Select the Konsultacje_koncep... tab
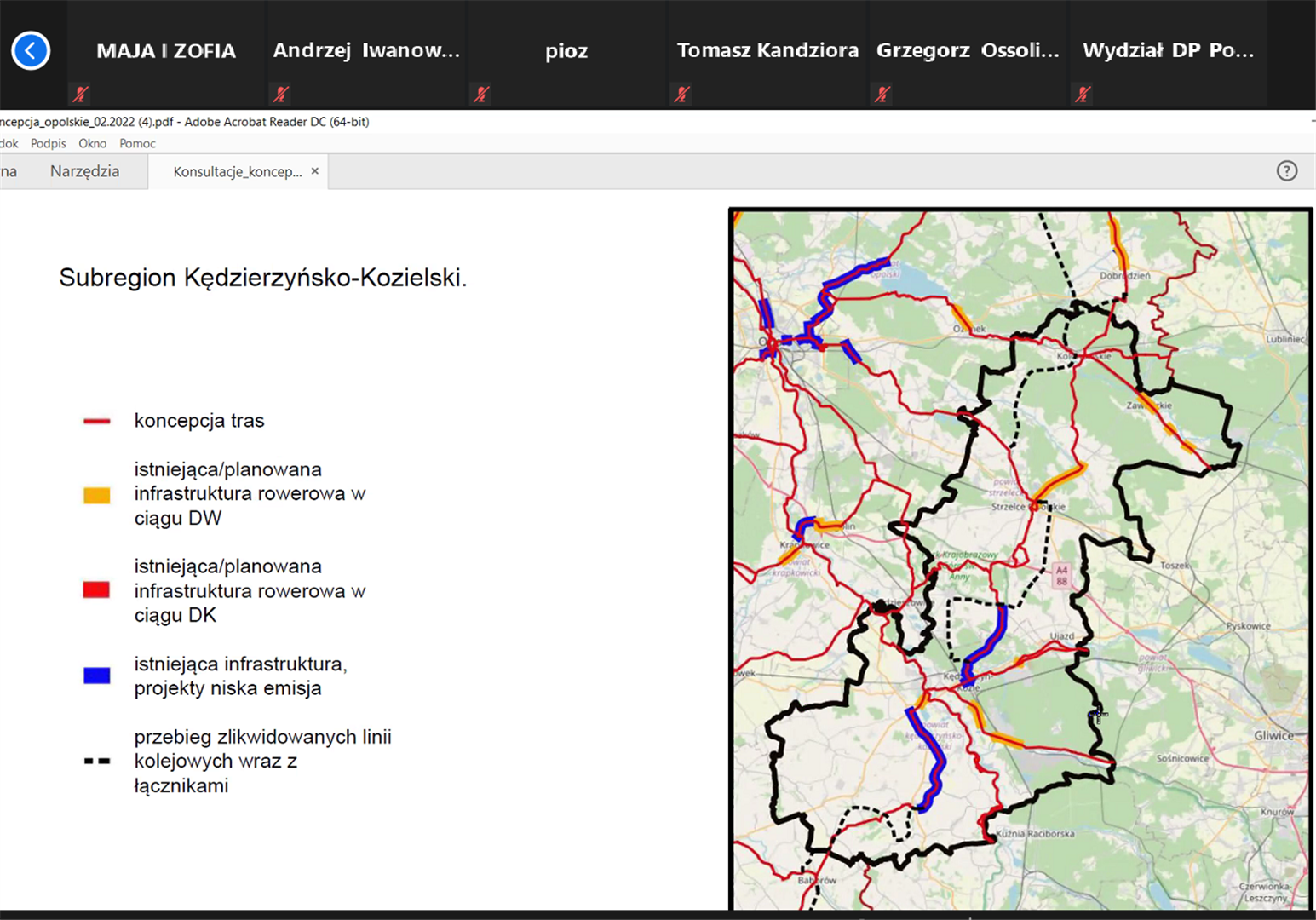 coord(237,172)
